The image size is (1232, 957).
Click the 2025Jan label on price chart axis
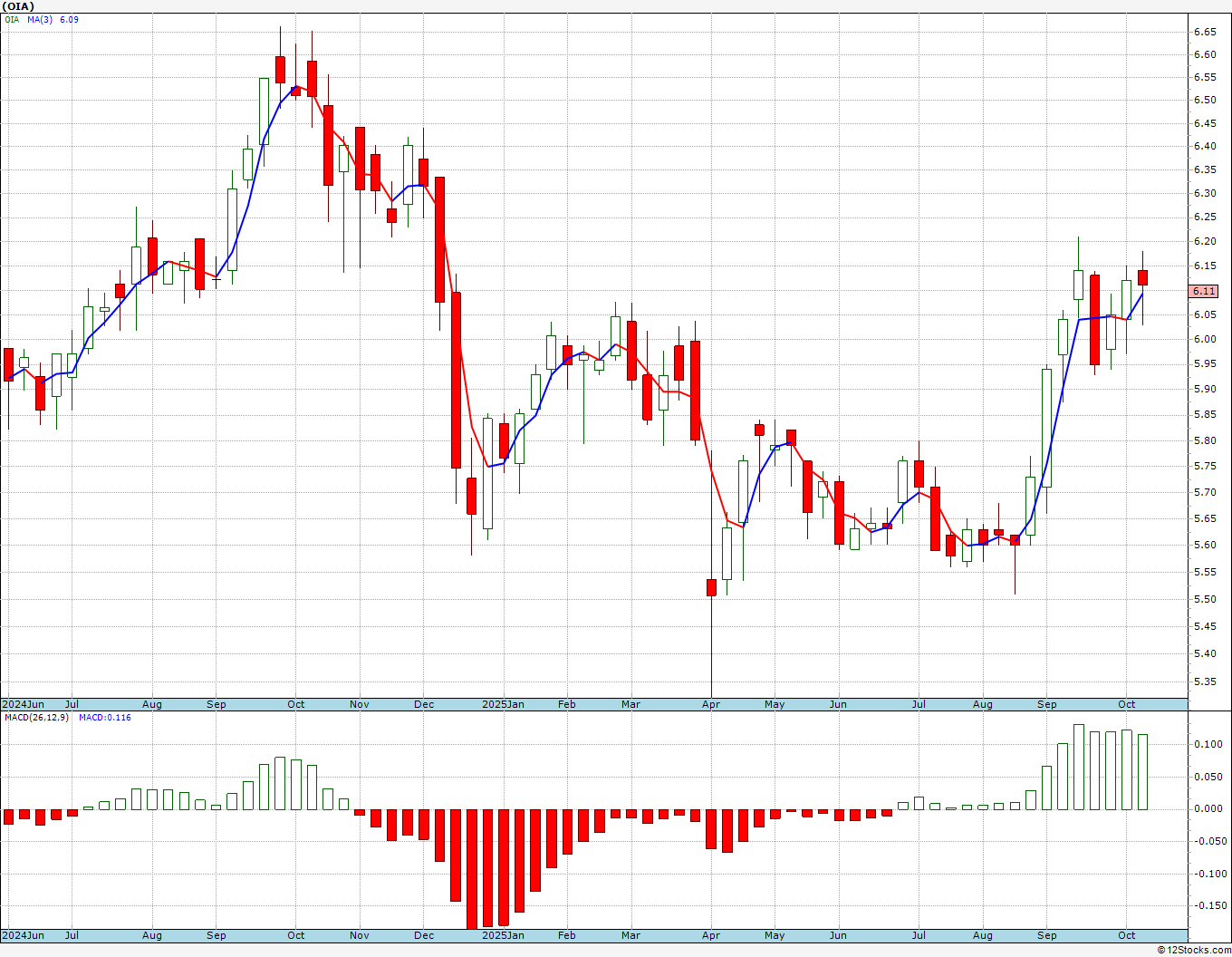coord(503,704)
